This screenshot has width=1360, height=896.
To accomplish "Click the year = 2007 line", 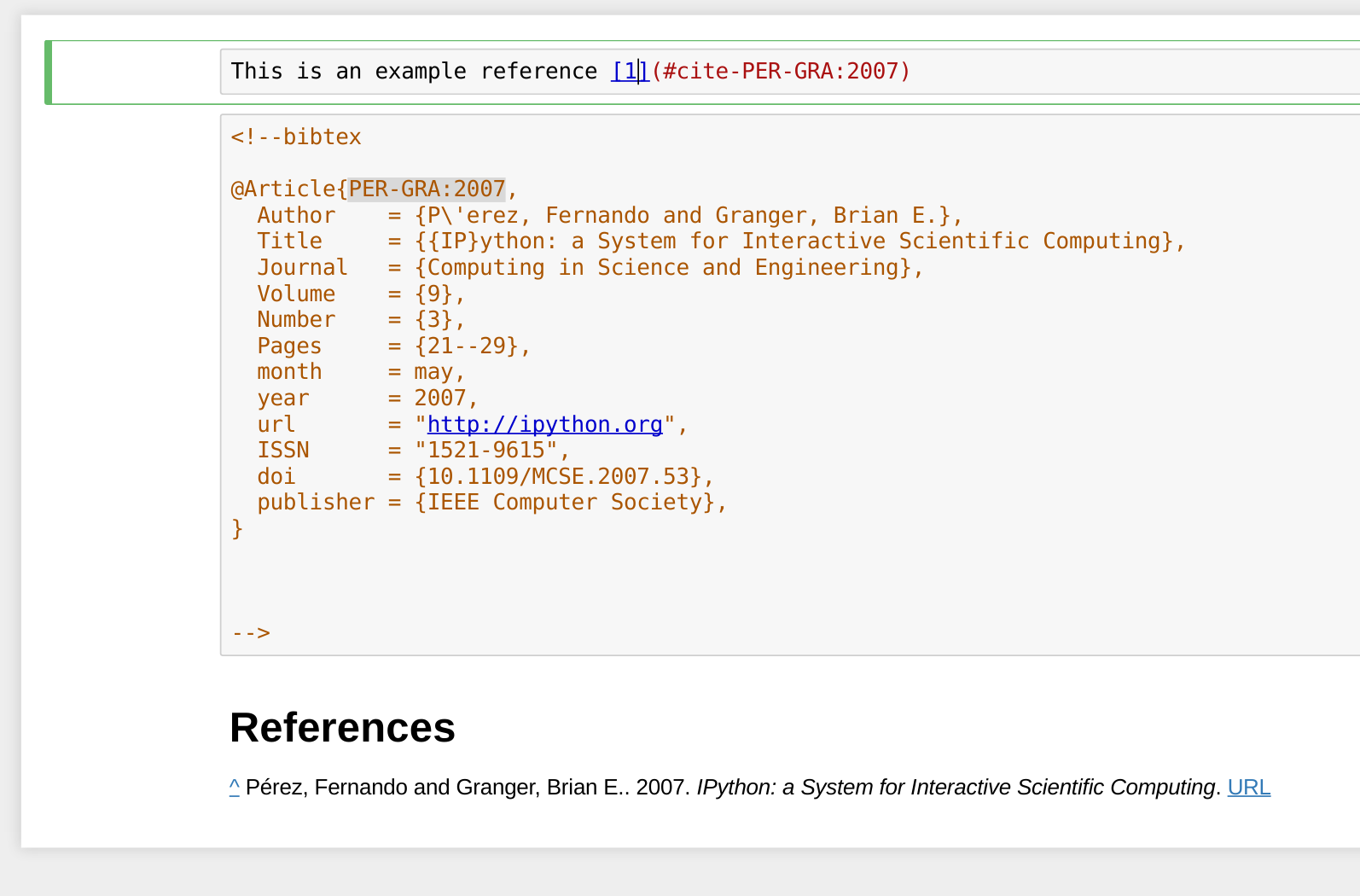I will pyautogui.click(x=368, y=398).
